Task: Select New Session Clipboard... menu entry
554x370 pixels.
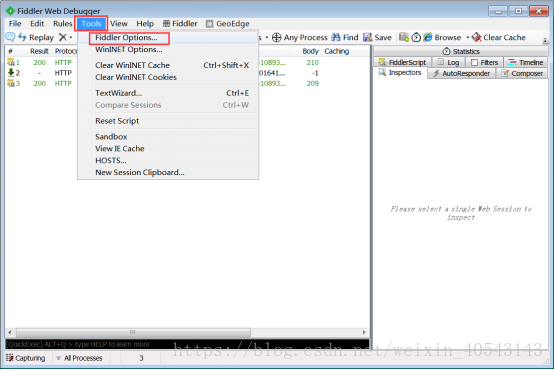Action: coord(140,172)
